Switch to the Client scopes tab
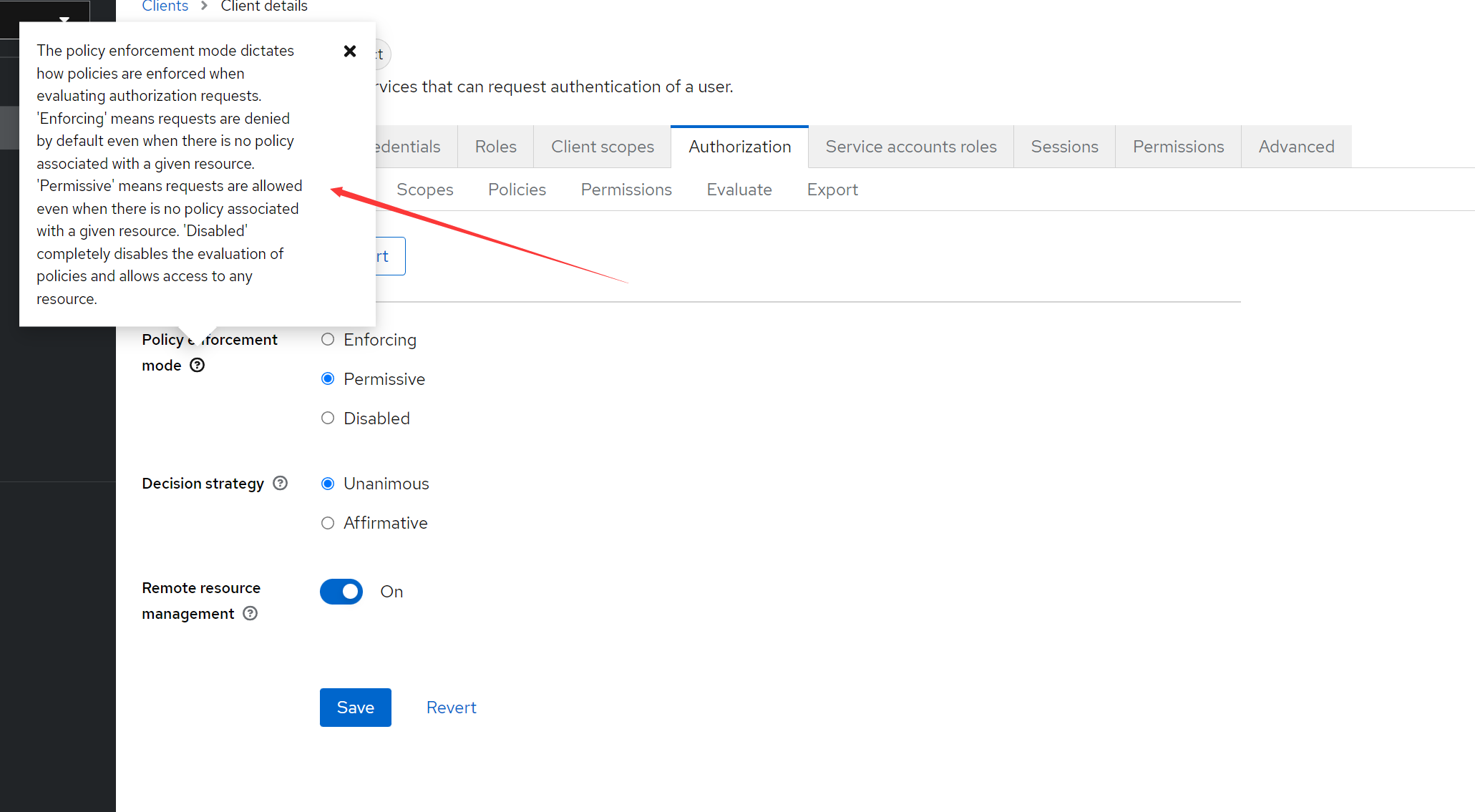Image resolution: width=1475 pixels, height=812 pixels. click(603, 147)
